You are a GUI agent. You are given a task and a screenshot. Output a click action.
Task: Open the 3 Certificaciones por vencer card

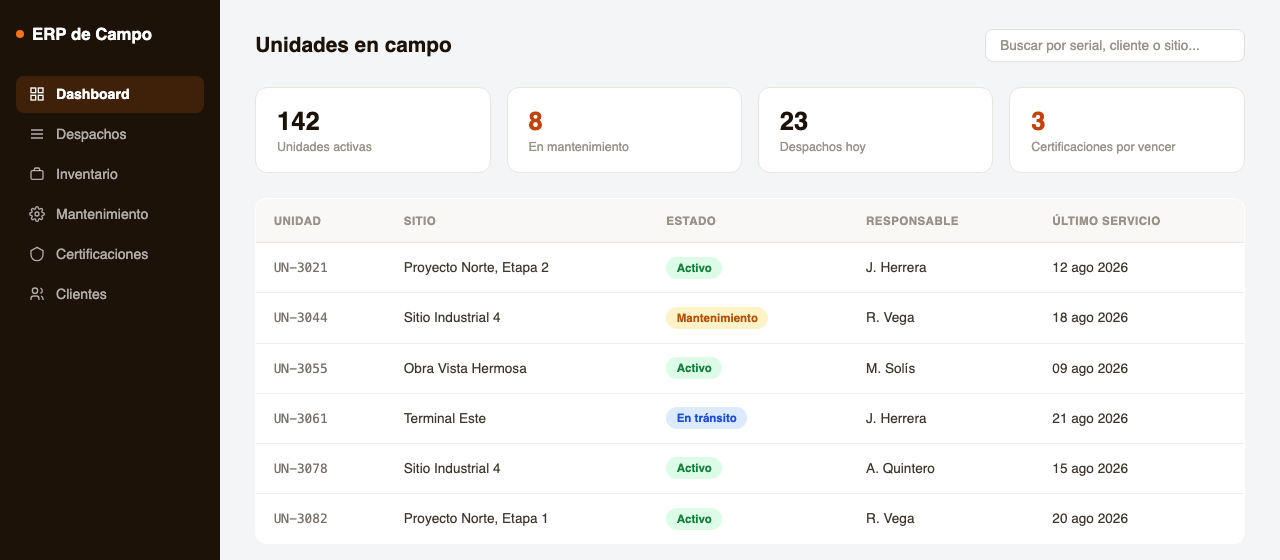[1127, 130]
